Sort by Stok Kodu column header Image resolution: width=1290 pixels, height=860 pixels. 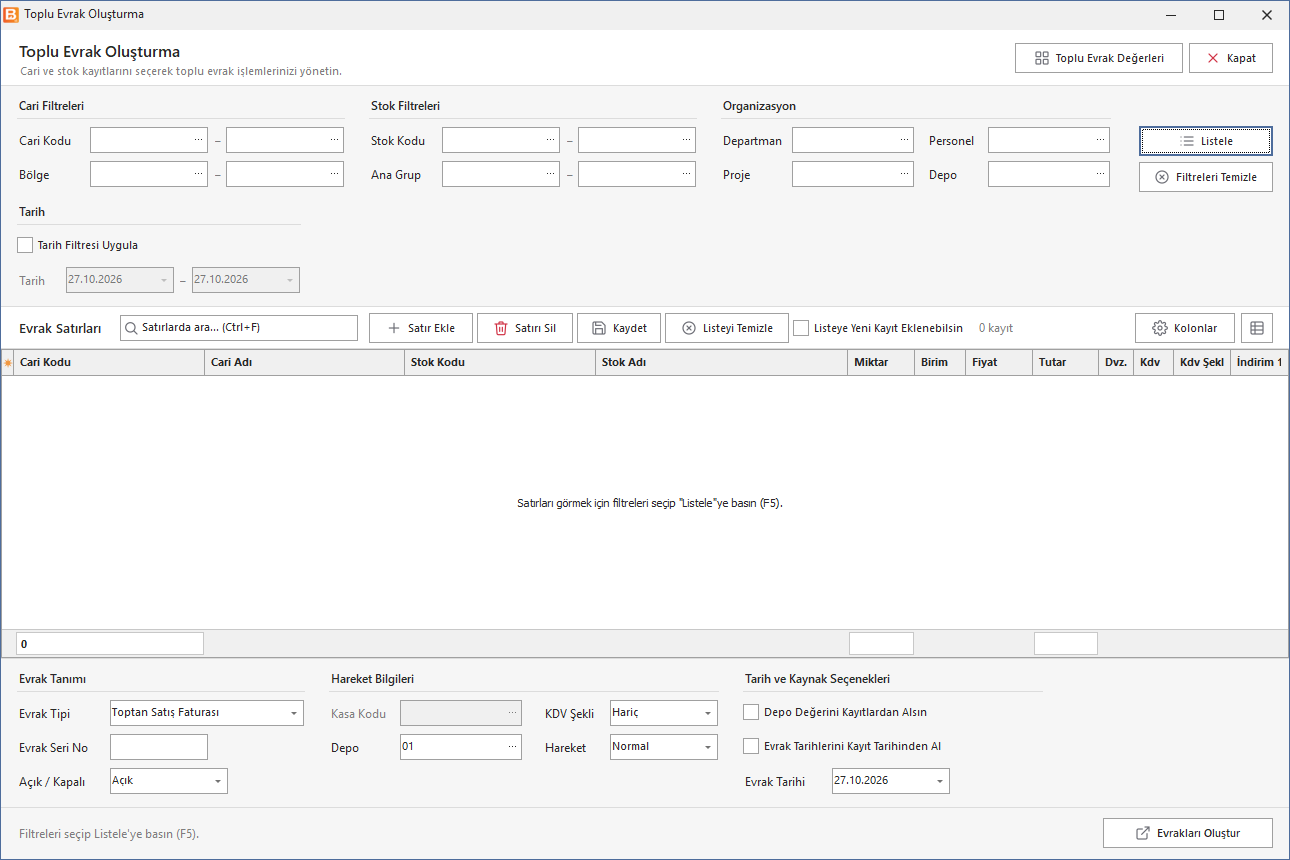pos(499,362)
